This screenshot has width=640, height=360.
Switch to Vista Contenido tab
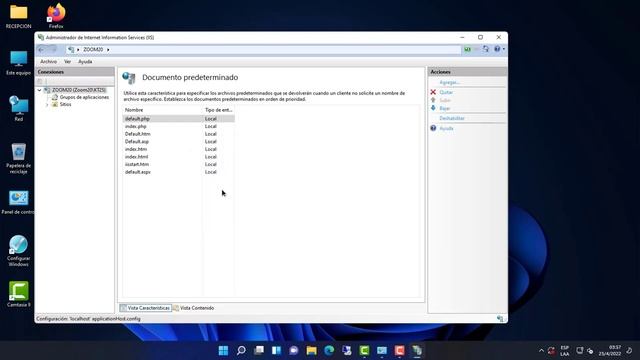click(193, 308)
